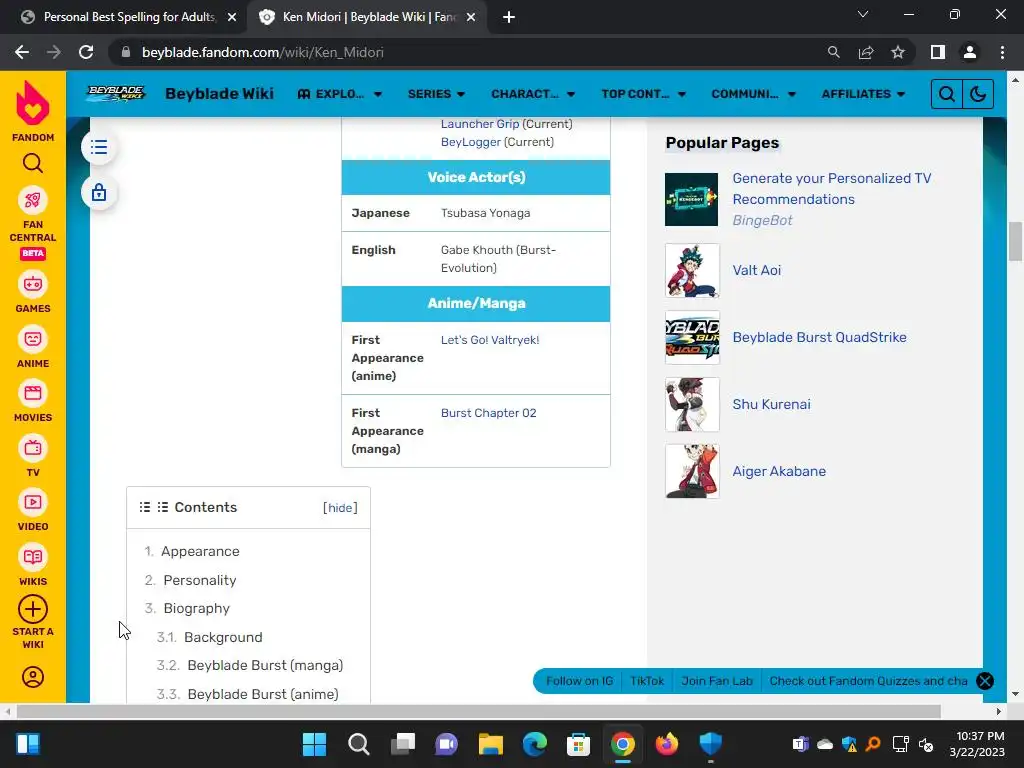Expand the Characters dropdown menu
1024x768 pixels.
(533, 94)
